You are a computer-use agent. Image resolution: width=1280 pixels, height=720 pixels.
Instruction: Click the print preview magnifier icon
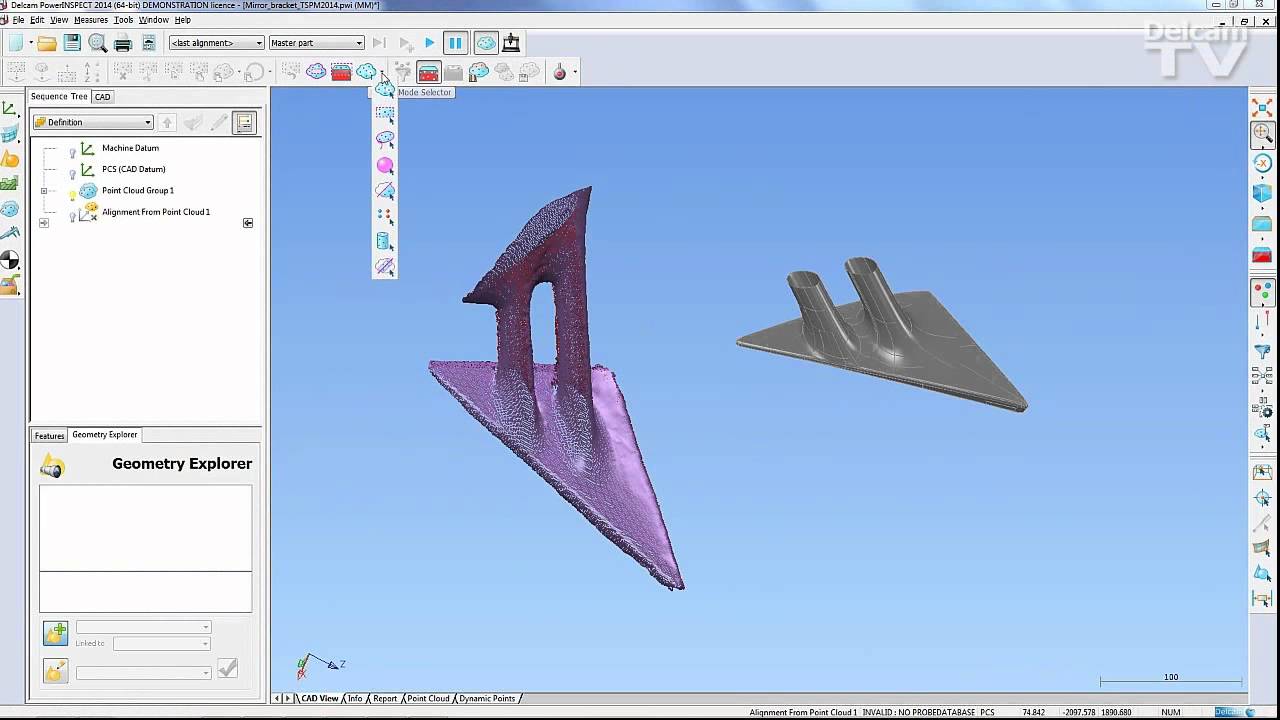point(97,43)
